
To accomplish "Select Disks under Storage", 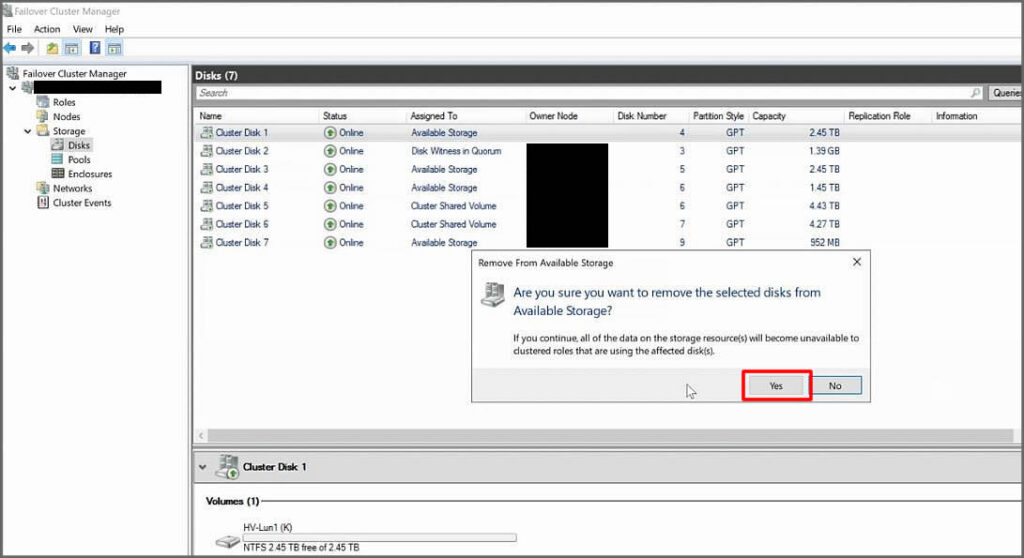I will [79, 145].
